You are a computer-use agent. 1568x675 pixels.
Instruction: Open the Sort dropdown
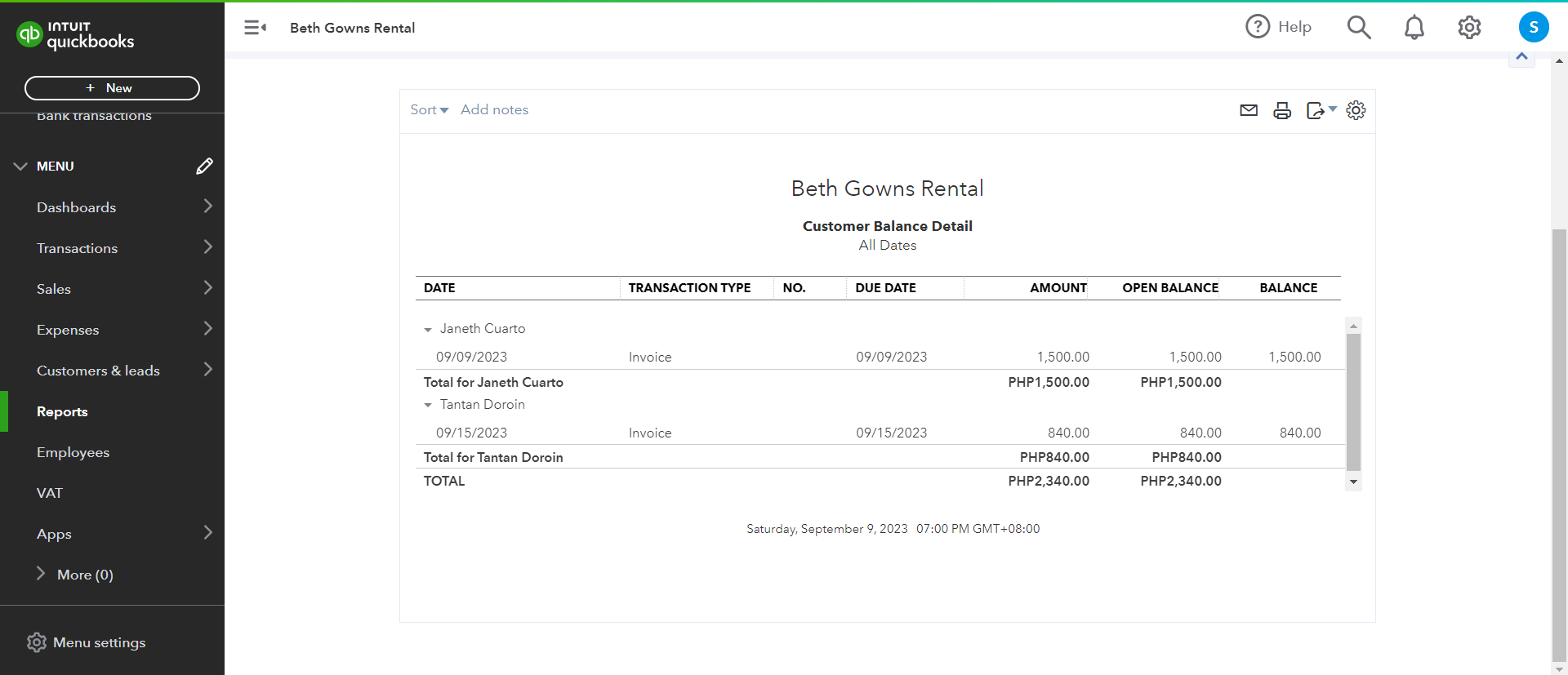[430, 109]
